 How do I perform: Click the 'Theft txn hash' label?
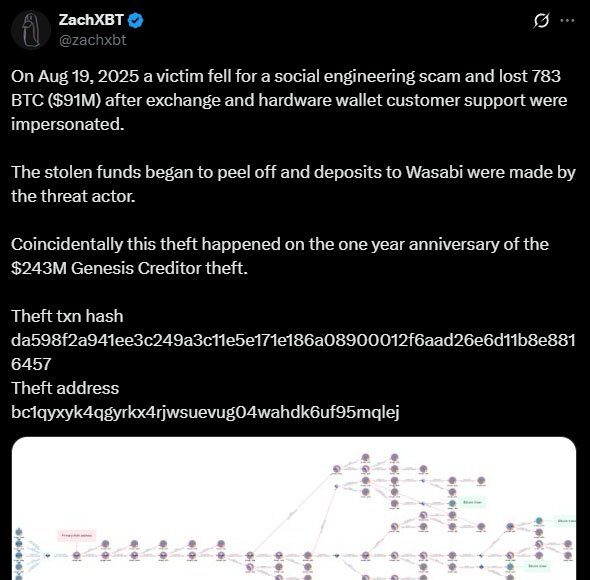click(x=67, y=316)
